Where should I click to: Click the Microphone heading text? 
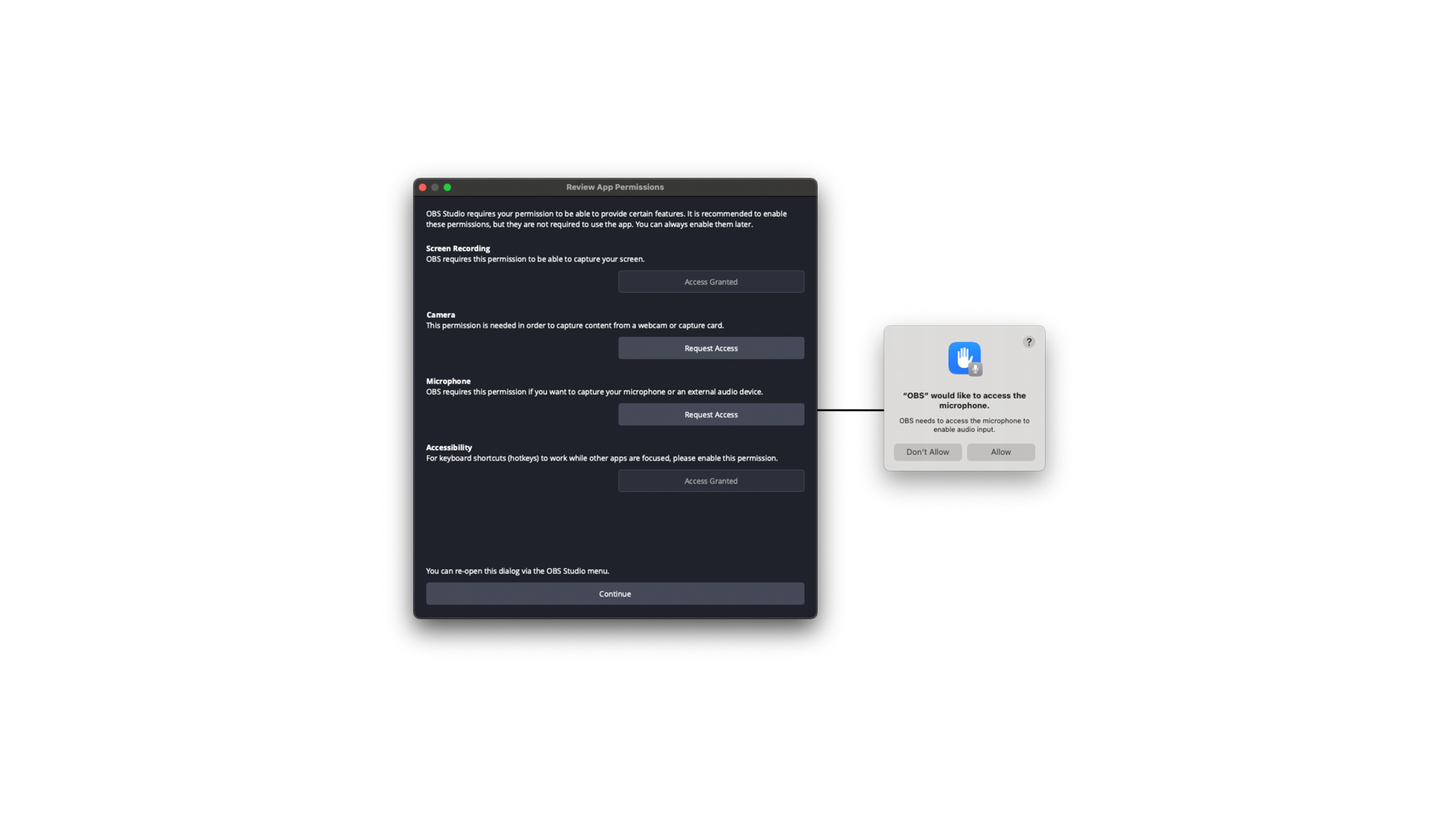click(448, 381)
